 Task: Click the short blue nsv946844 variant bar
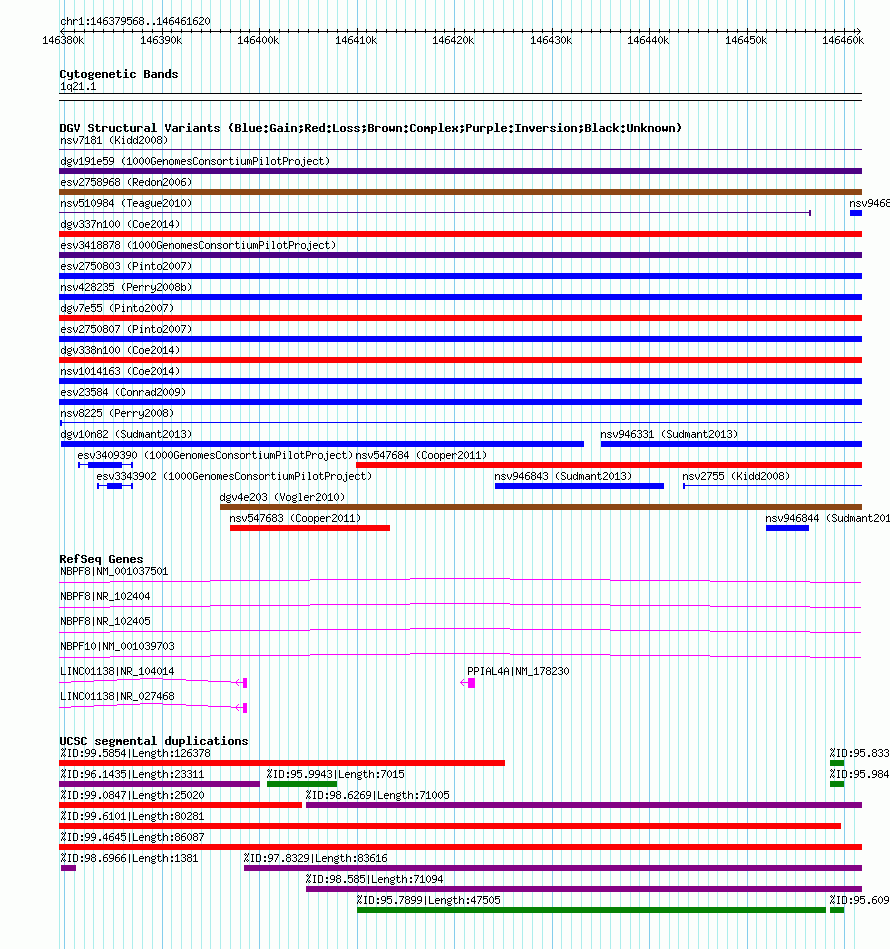coord(787,528)
